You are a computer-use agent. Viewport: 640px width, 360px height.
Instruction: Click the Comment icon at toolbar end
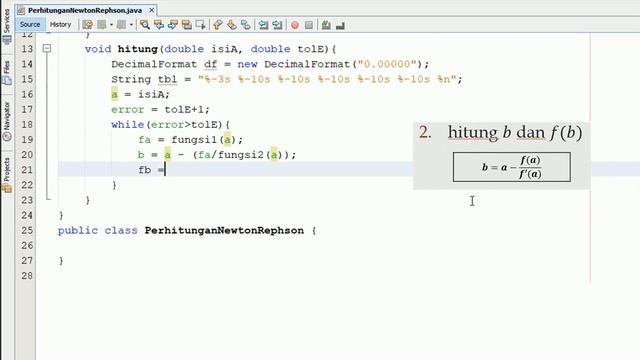[340, 25]
